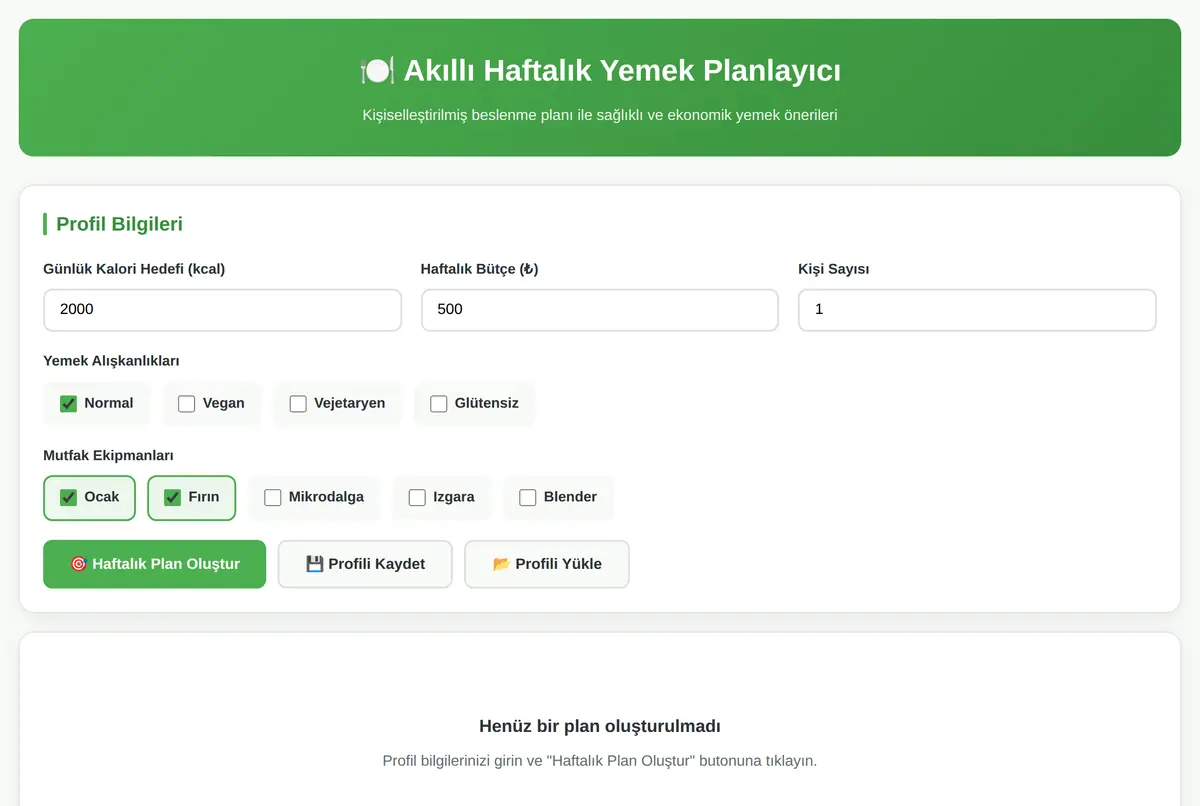Tick the Vejetaryen option
Screen dimensions: 1200x806
298,404
